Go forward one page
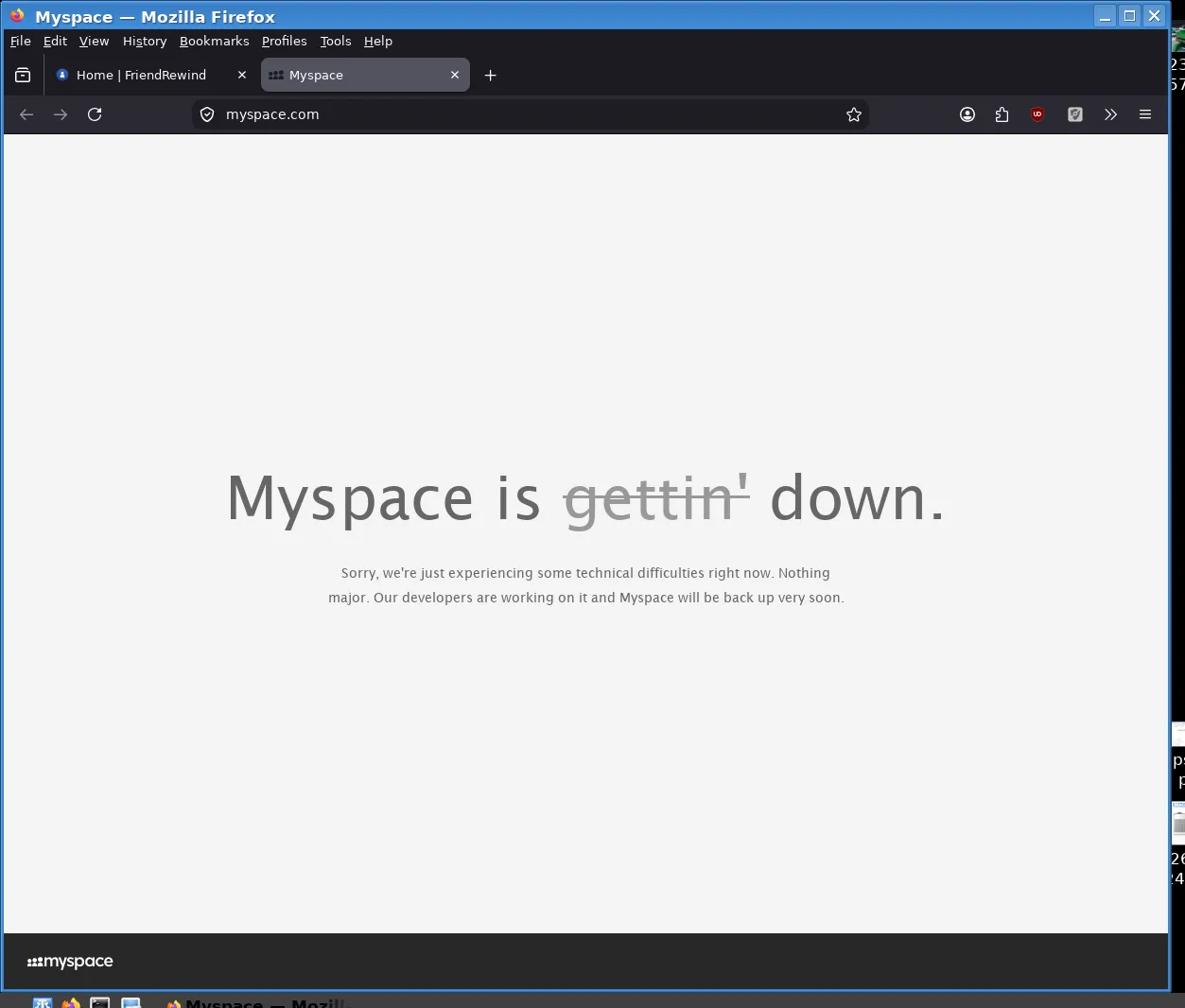 click(x=61, y=114)
